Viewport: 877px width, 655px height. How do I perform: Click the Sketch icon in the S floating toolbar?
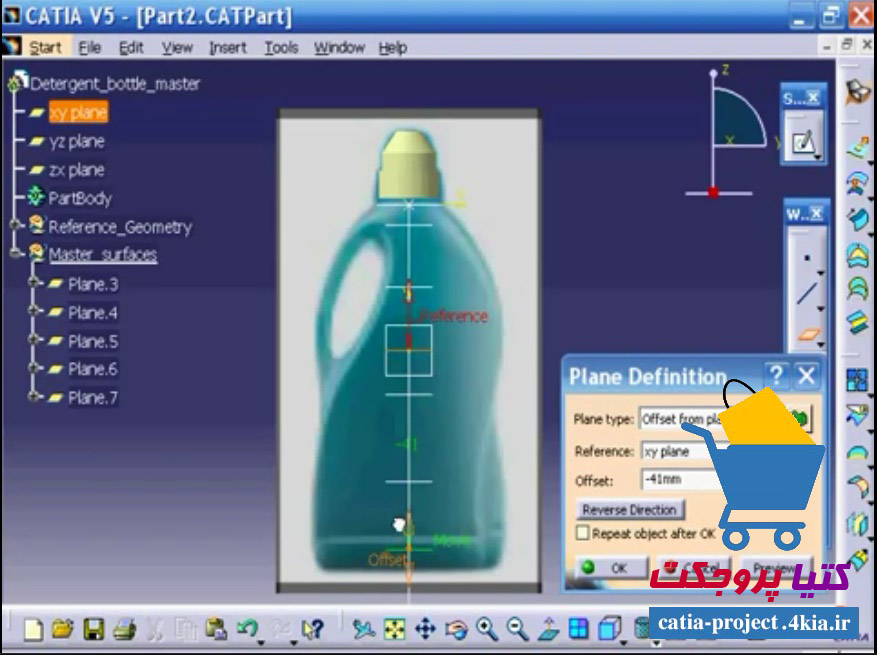point(804,143)
